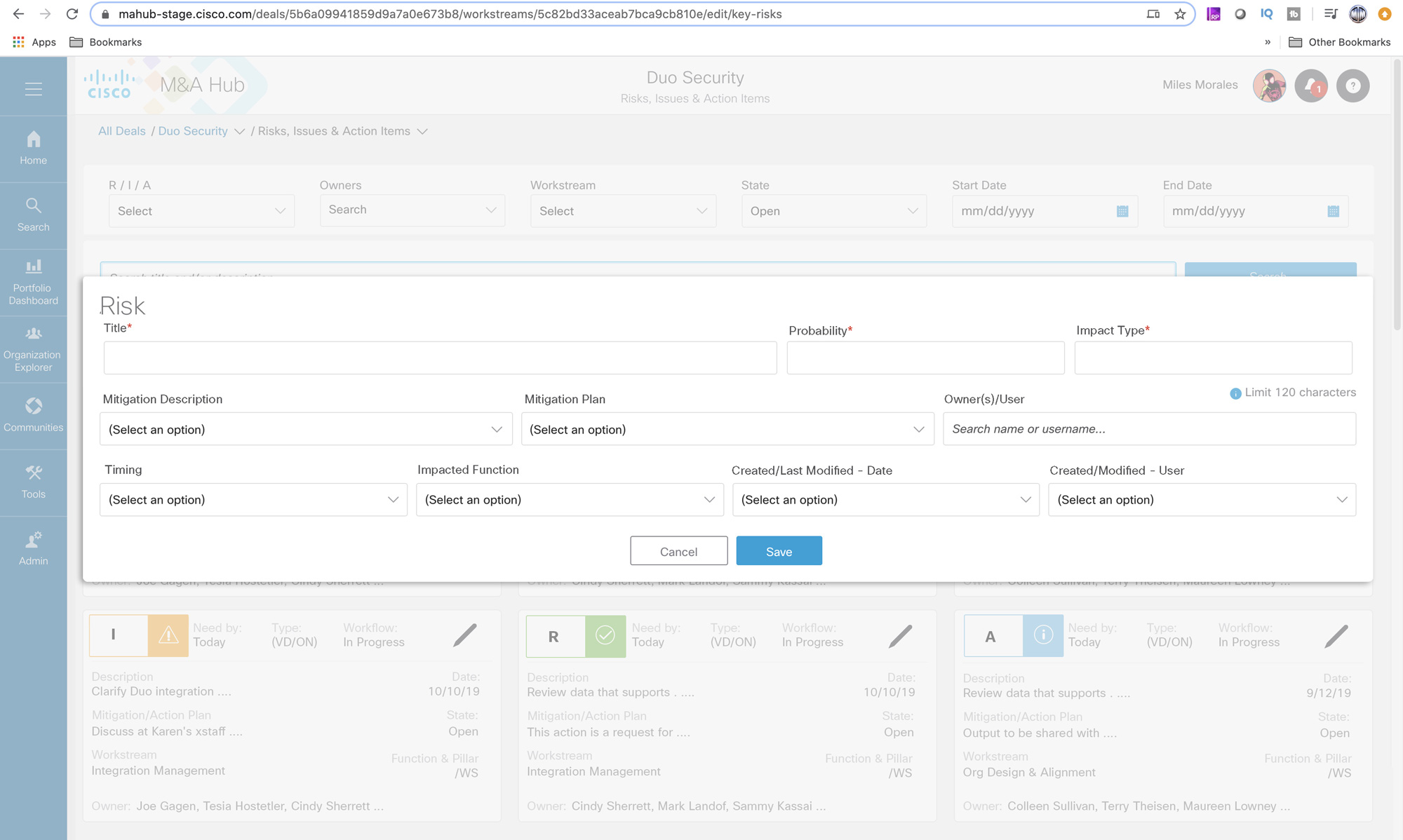
Task: Go to Home in the sidebar
Action: point(33,148)
